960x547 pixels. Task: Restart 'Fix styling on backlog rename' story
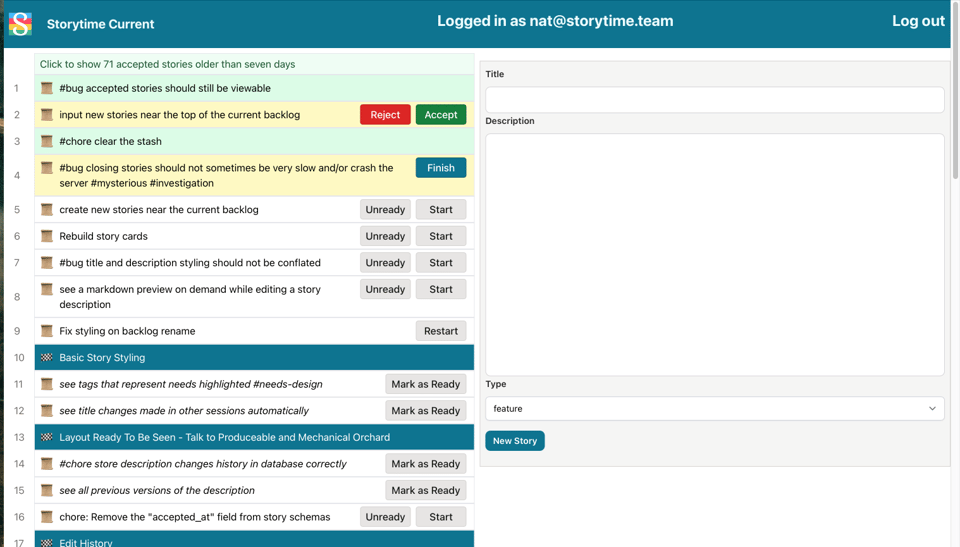440,331
